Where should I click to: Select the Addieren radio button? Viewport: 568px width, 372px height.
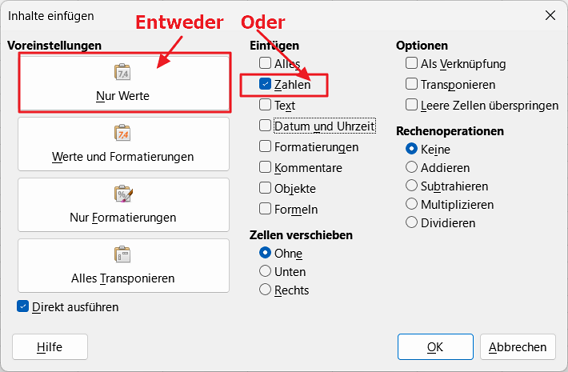pyautogui.click(x=412, y=167)
